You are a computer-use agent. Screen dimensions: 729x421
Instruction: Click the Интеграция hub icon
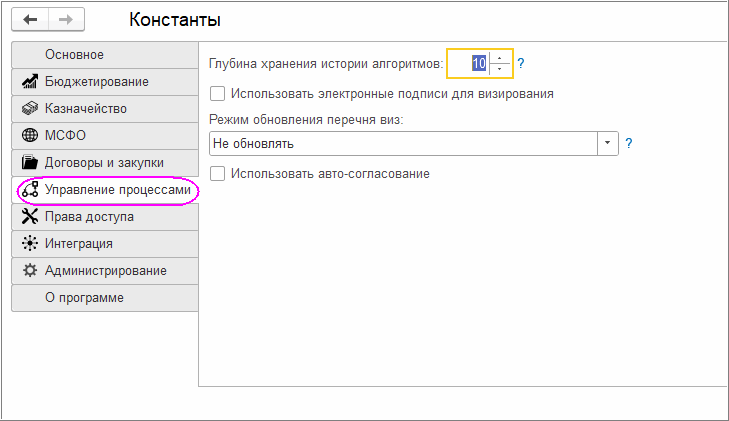tap(30, 244)
